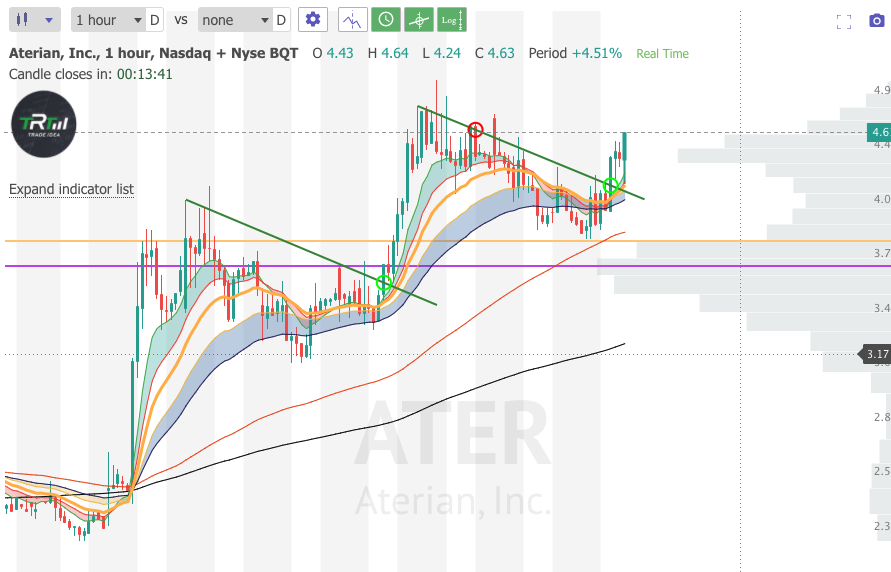
Task: Open chart settings with the gear icon
Action: [313, 20]
